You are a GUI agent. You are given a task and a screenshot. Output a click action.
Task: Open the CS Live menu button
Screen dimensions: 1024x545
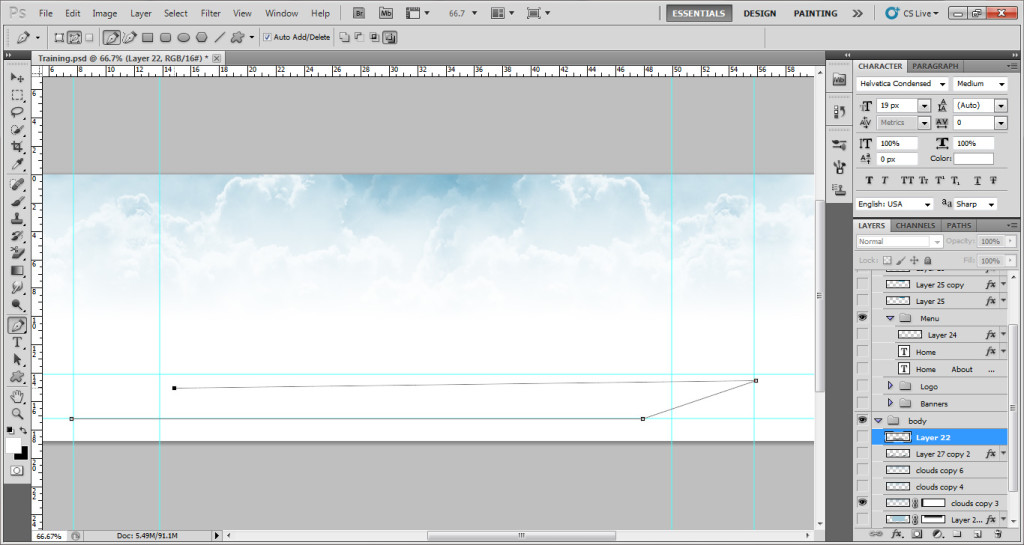coord(912,13)
